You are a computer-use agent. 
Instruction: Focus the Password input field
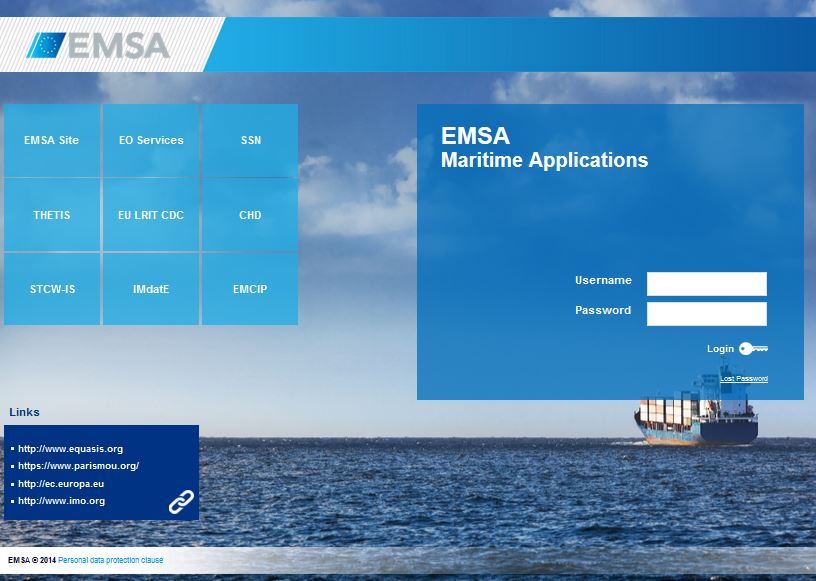click(707, 314)
